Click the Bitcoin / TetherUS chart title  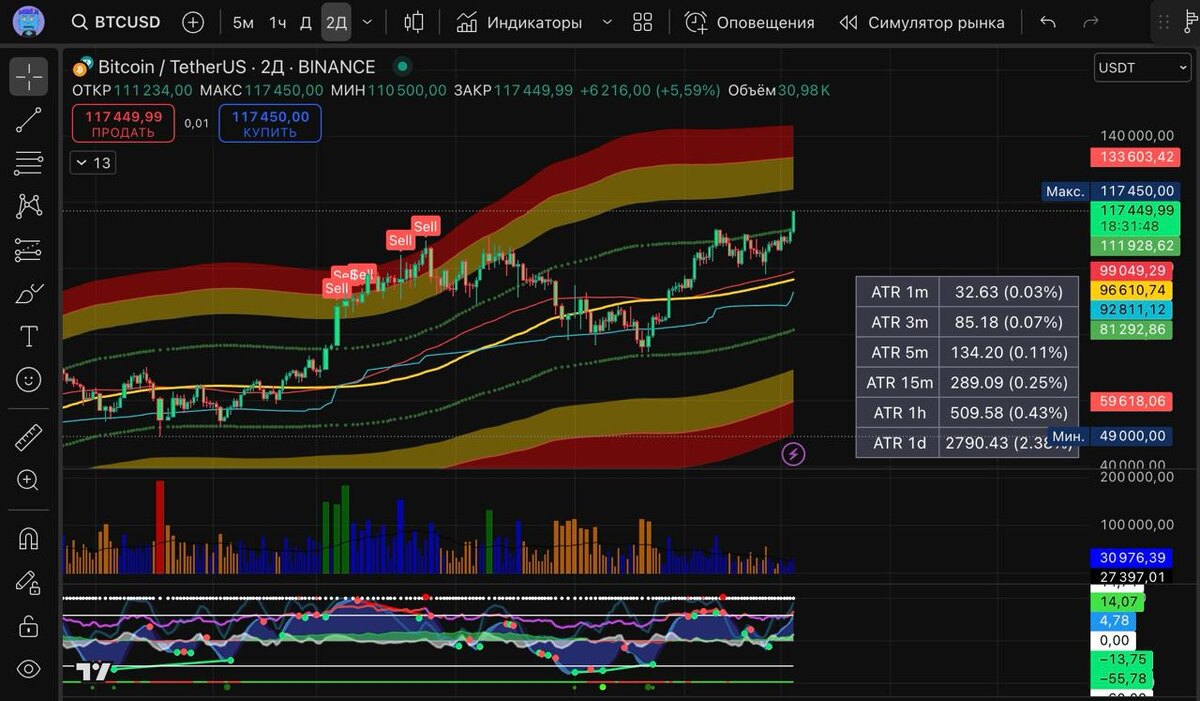pos(237,67)
